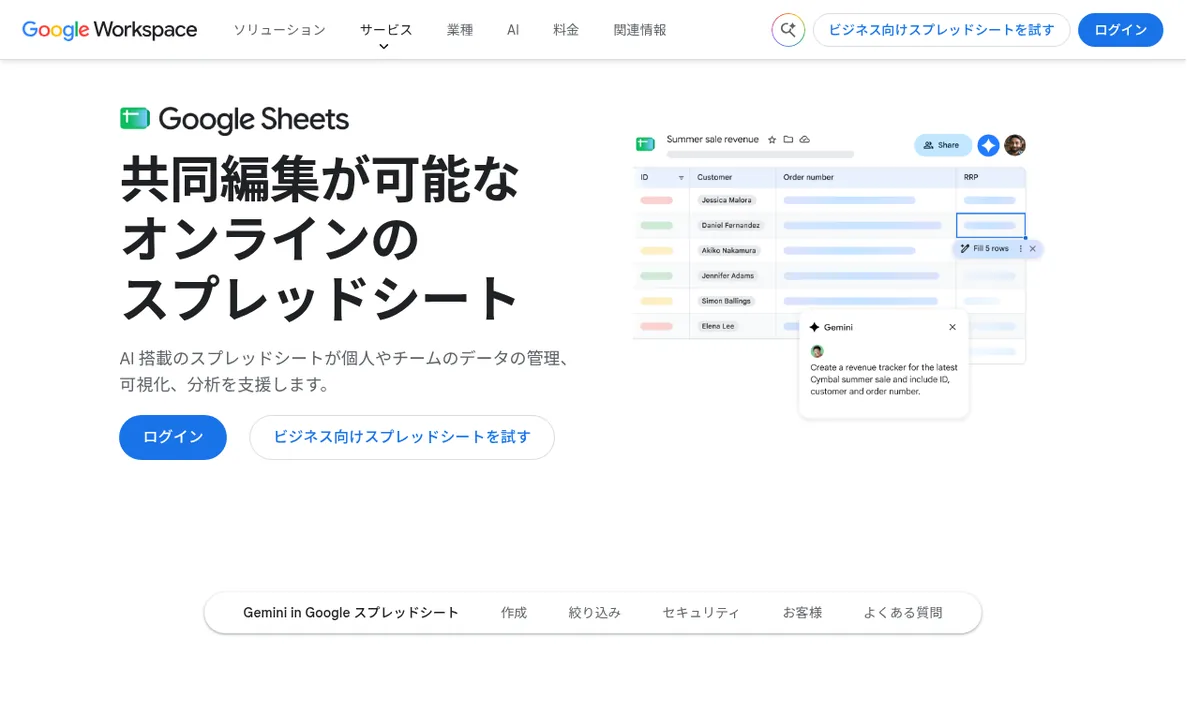This screenshot has width=1200, height=712.
Task: Open the ソリューション menu
Action: [x=280, y=30]
